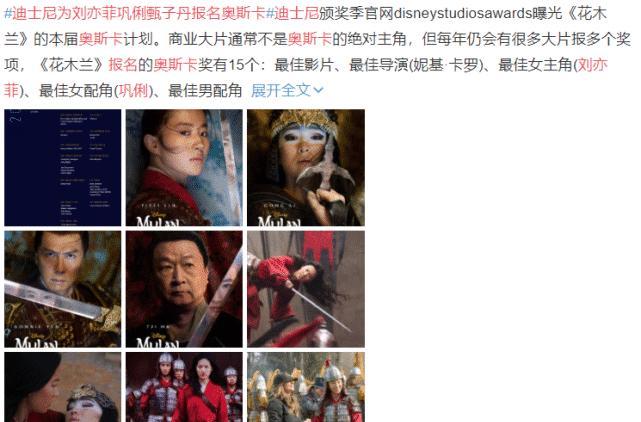641x422 pixels.
Task: Open the 刘亦菲 name link
Action: [x=592, y=65]
